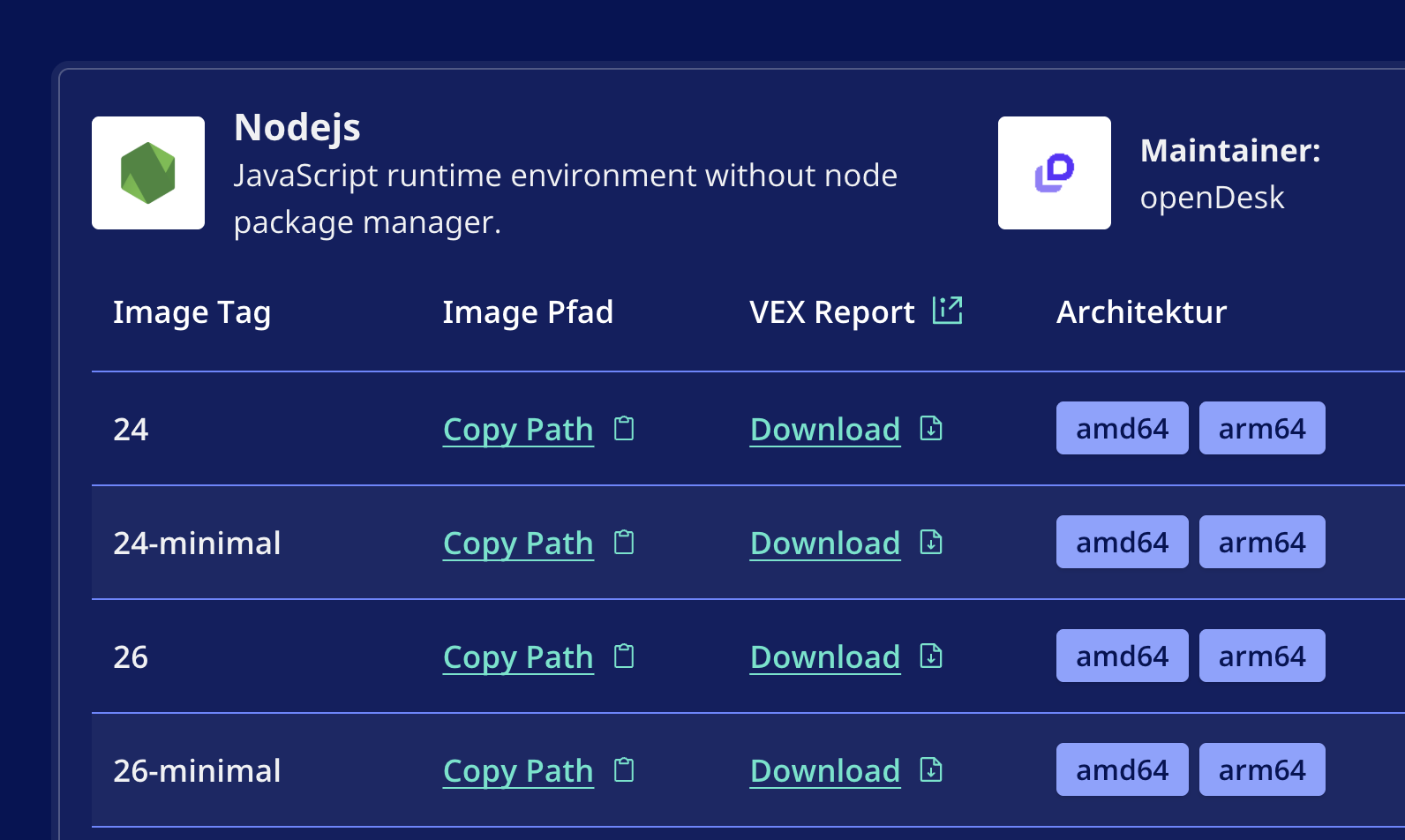Click the JavaScript runtime environment description
1405x840 pixels.
coord(566,199)
